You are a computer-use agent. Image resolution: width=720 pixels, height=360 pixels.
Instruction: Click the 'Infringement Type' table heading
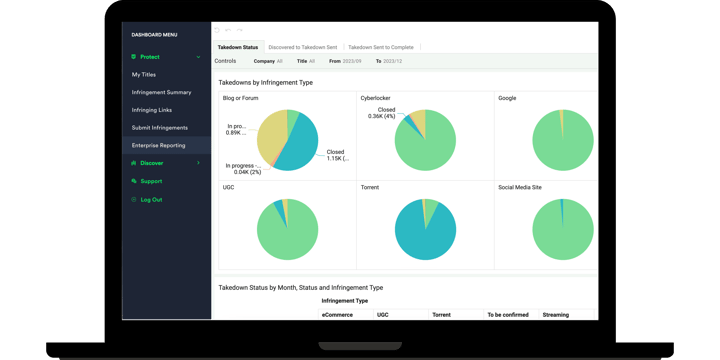click(344, 301)
